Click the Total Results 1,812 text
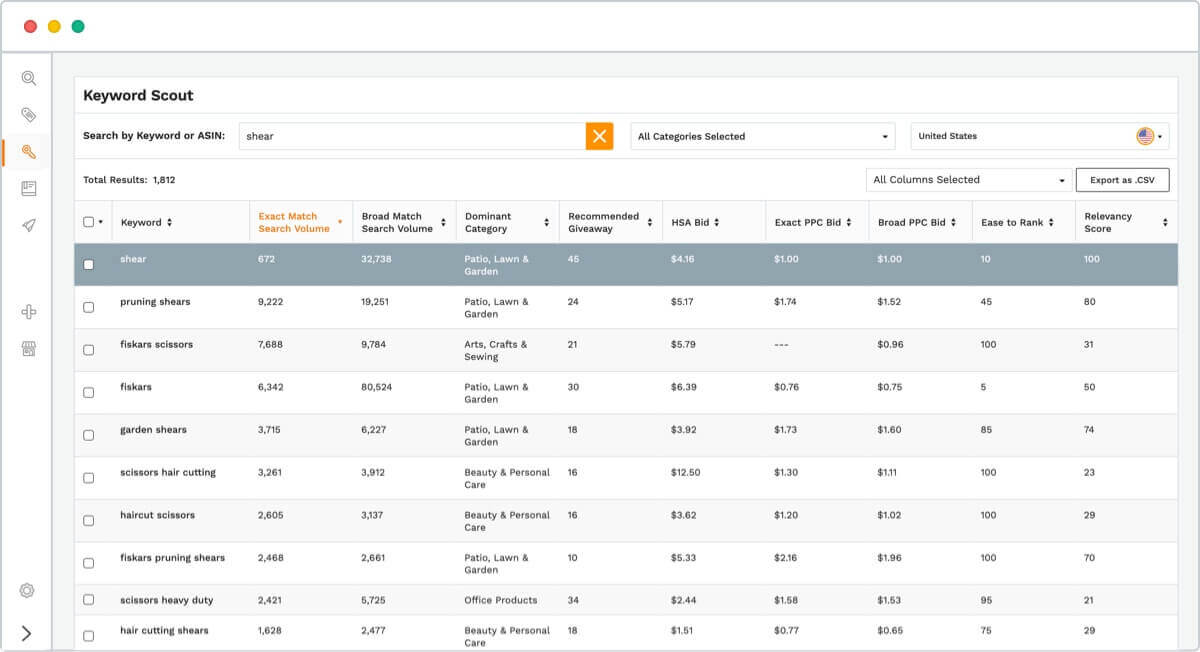 click(129, 180)
